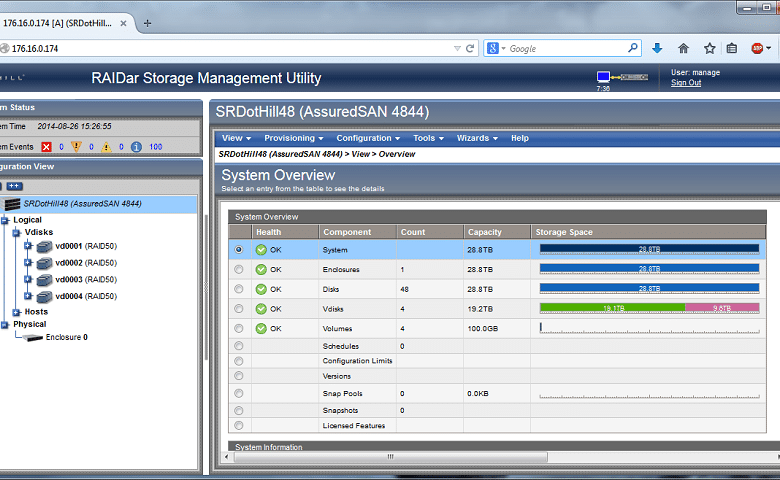Collapse the Physical tree node
The image size is (780, 480).
(x=5, y=324)
